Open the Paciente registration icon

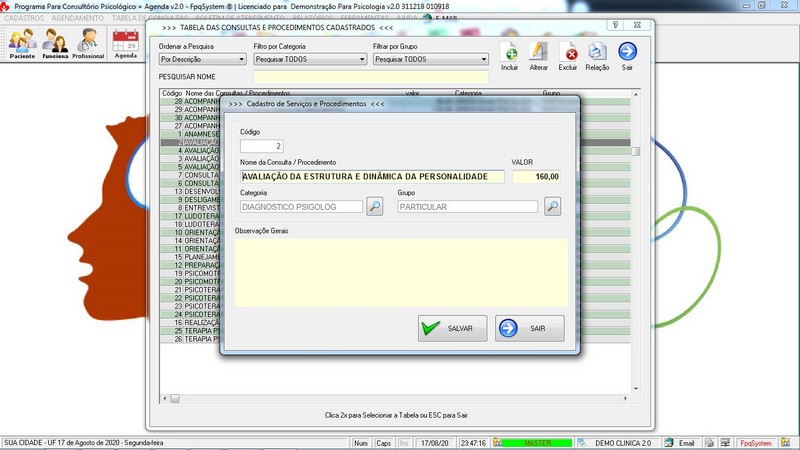tap(22, 43)
